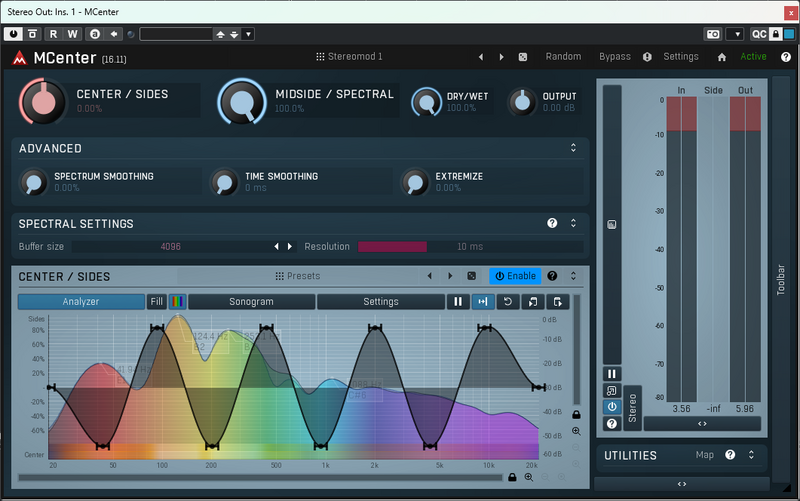This screenshot has height=501, width=800.
Task: Open the host preset dropdown arrow
Action: point(248,34)
